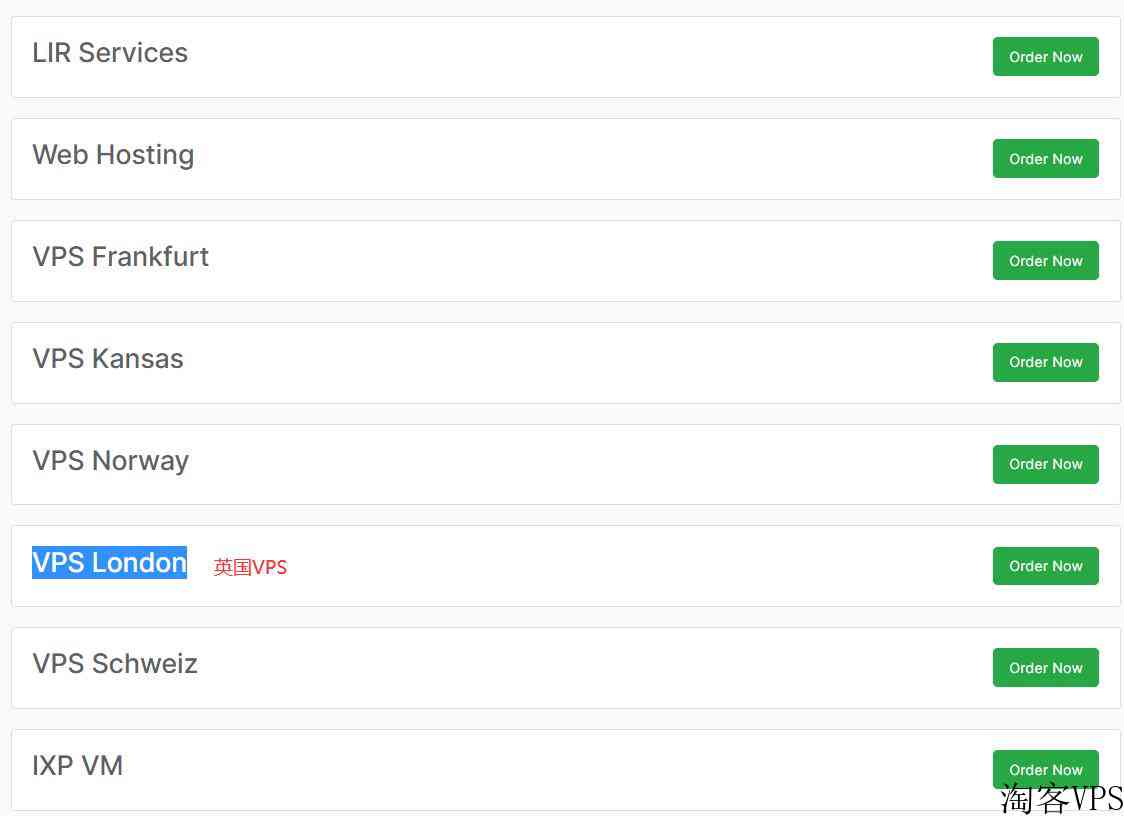The width and height of the screenshot is (1124, 816).
Task: Select the VPS Schweiz heading
Action: 115,664
